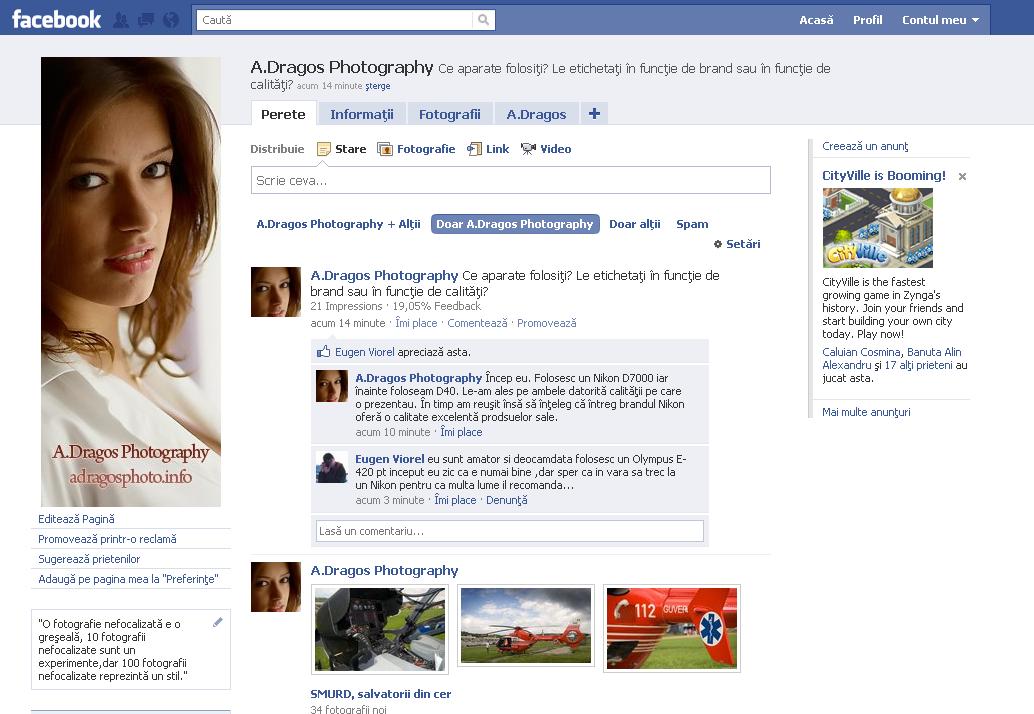Viewport: 1034px width, 714px height.
Task: Open the Fotografii tab
Action: tap(449, 114)
